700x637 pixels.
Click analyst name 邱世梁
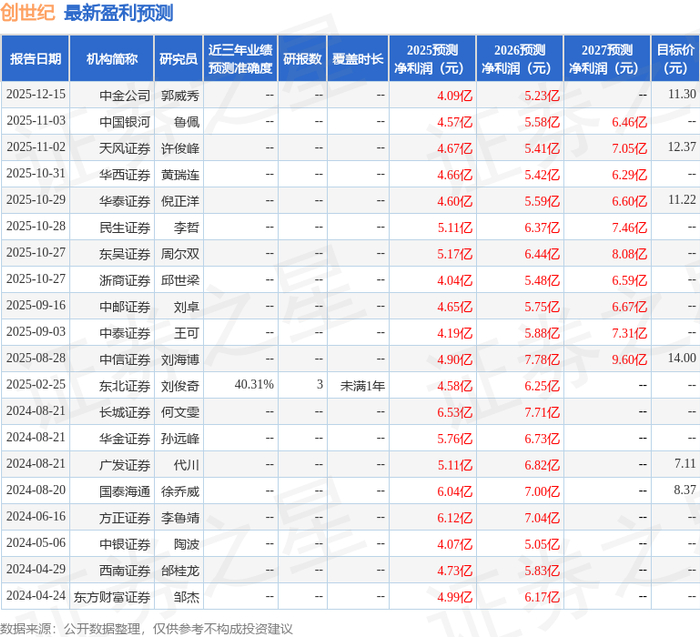pos(180,280)
